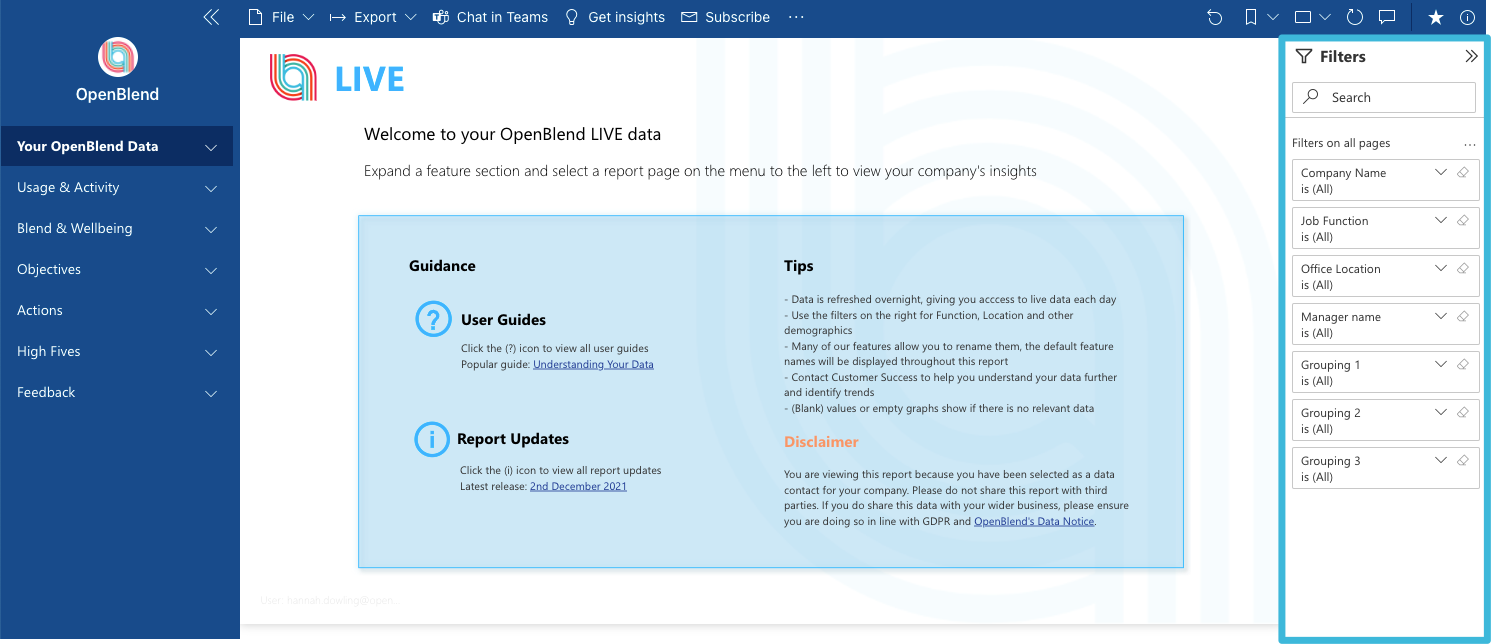Click the Report Updates info icon
1491x644 pixels.
(x=432, y=439)
